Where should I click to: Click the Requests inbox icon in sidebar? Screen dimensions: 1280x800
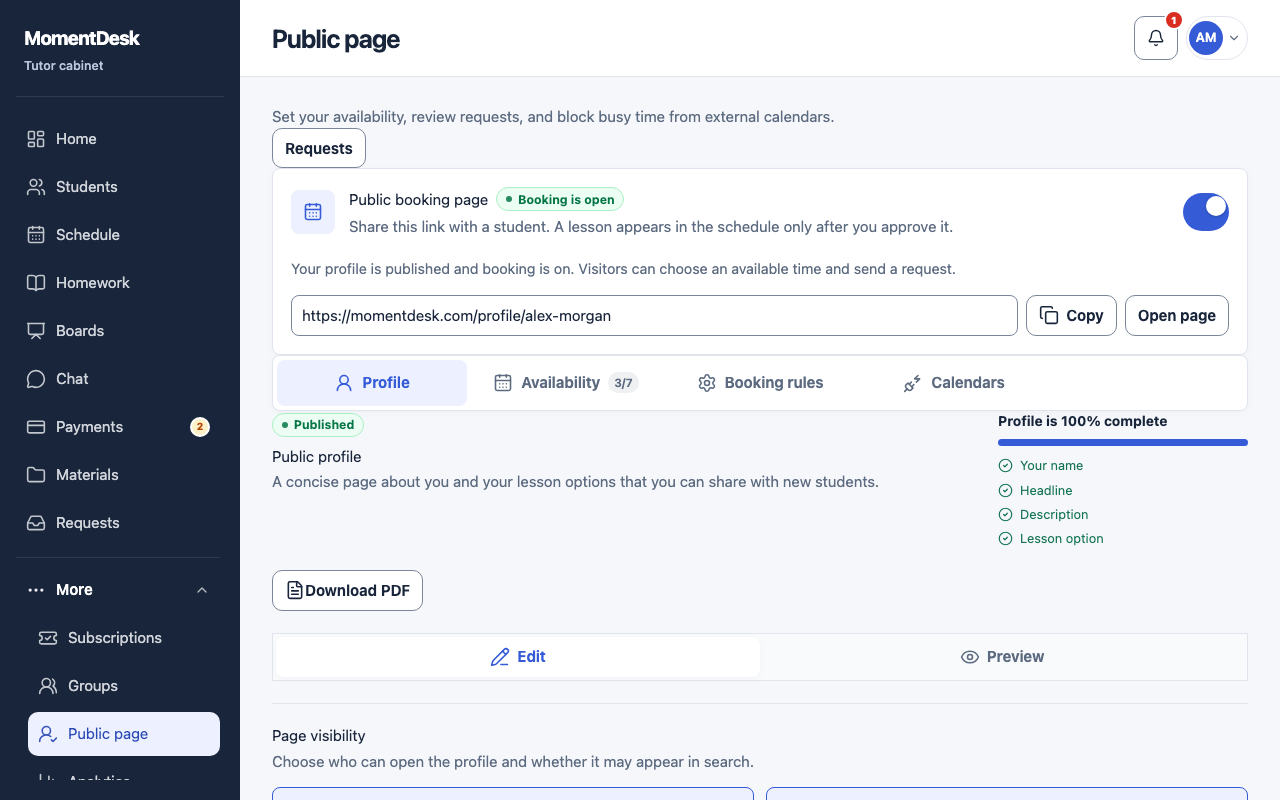pos(36,523)
